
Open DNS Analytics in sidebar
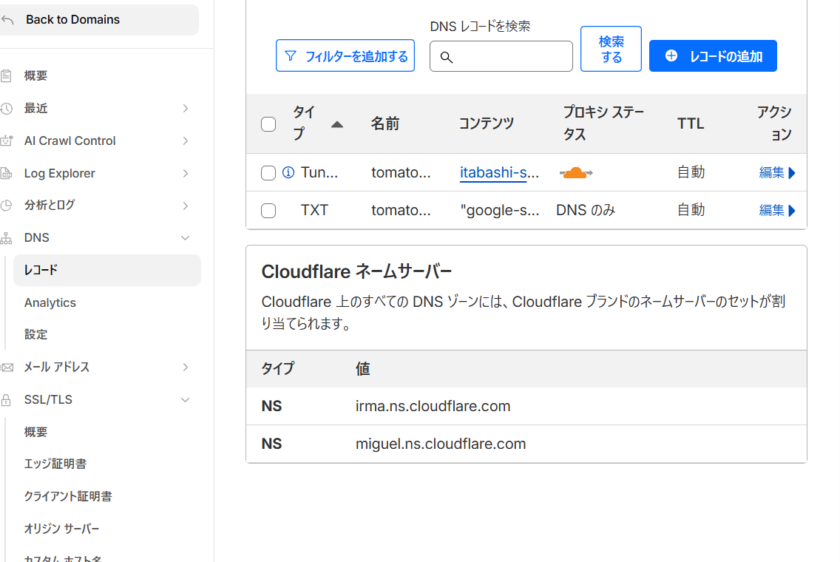tap(50, 303)
